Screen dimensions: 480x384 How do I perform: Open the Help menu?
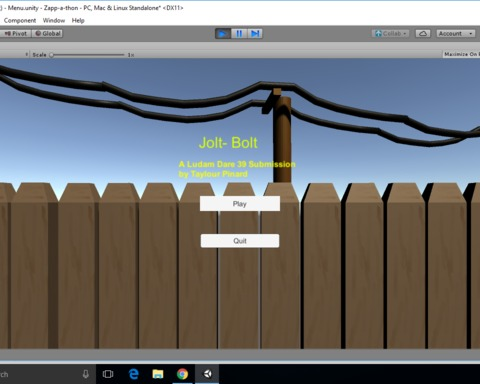78,20
